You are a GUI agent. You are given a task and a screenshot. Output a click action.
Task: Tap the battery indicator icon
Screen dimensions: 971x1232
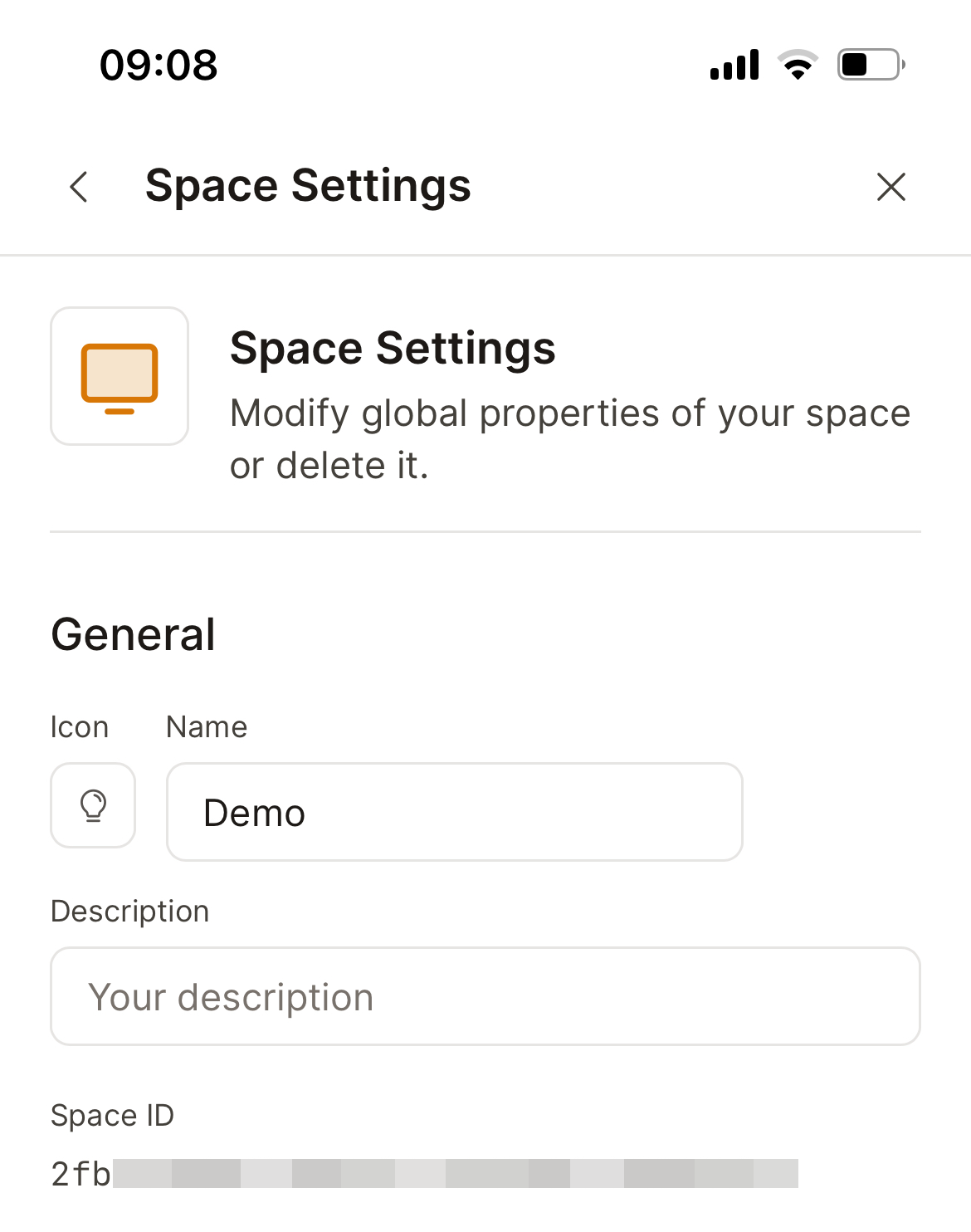871,65
